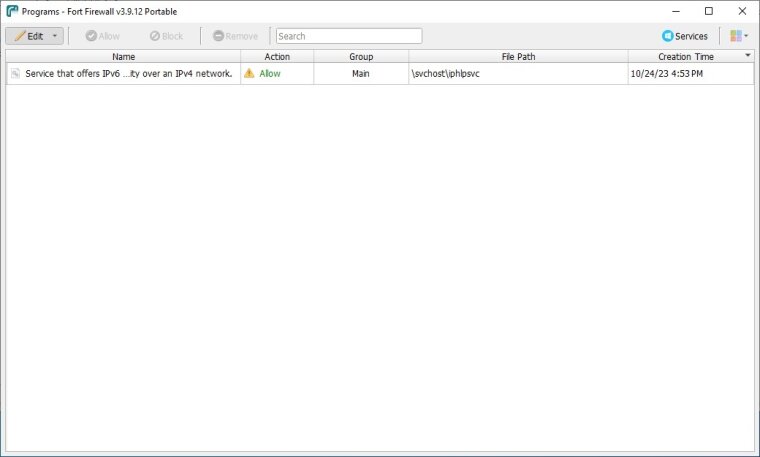Screen dimensions: 760x457
Task: Expand the arrow next to the grid icon
Action: point(746,36)
